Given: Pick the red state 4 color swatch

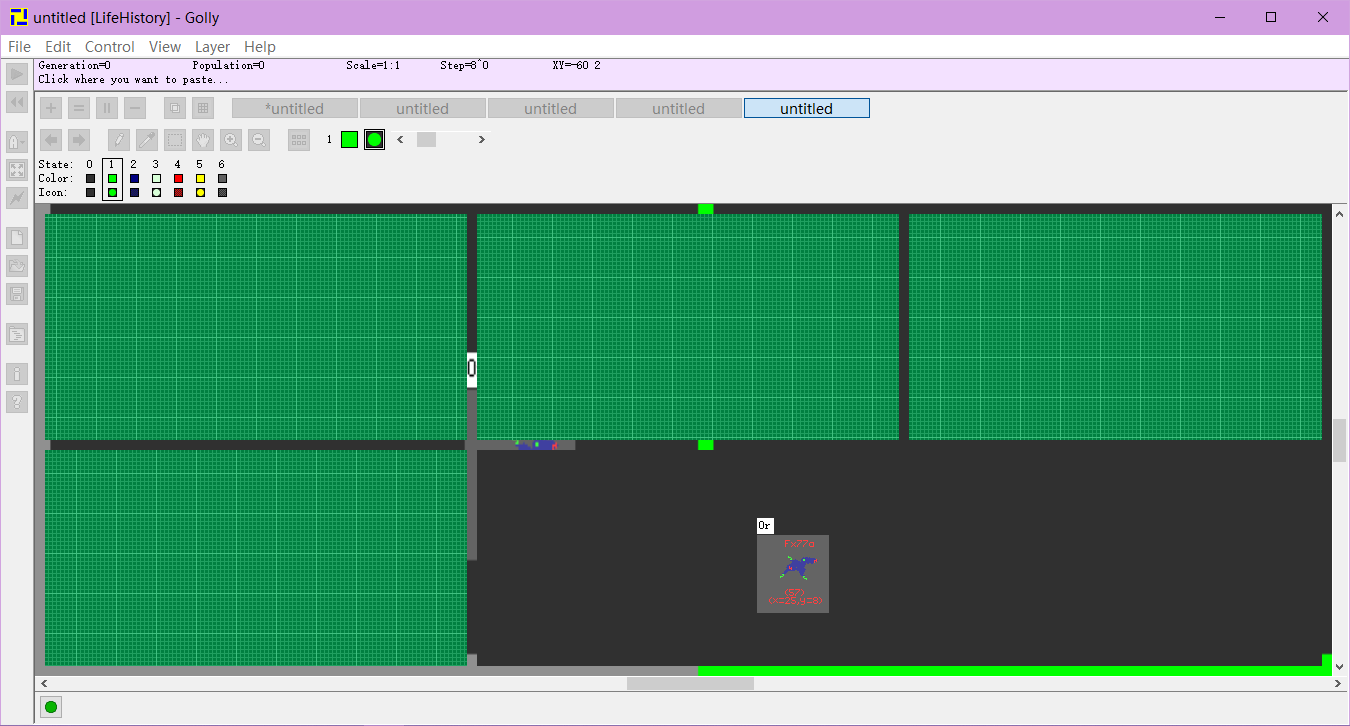Looking at the screenshot, I should 178,179.
